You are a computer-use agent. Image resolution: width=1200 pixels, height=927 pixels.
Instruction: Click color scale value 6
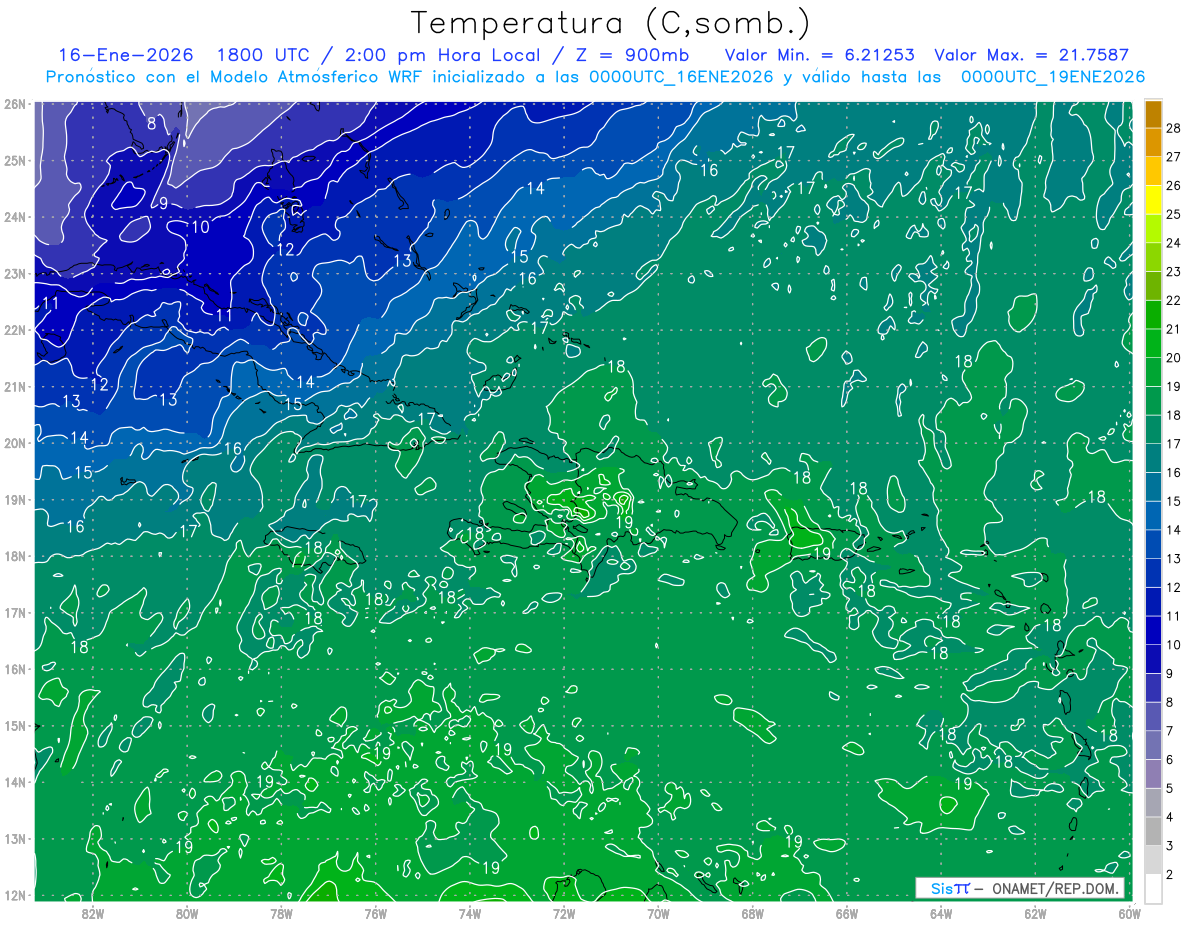1170,760
